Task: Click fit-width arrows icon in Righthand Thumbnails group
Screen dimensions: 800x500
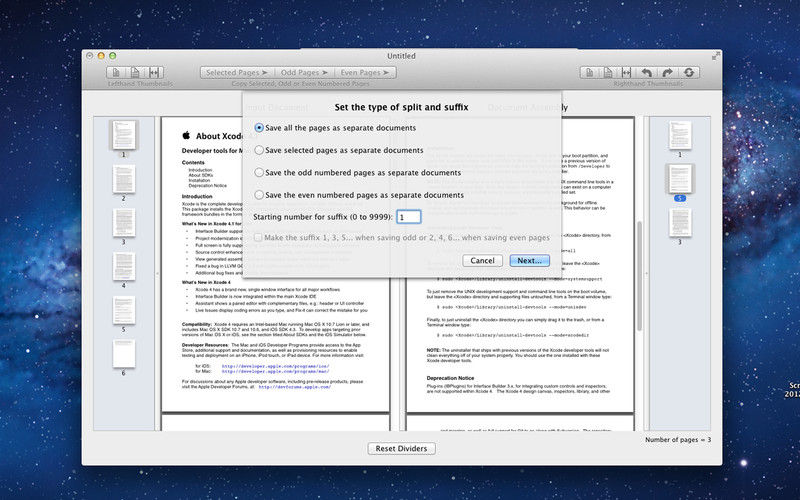Action: (x=627, y=72)
